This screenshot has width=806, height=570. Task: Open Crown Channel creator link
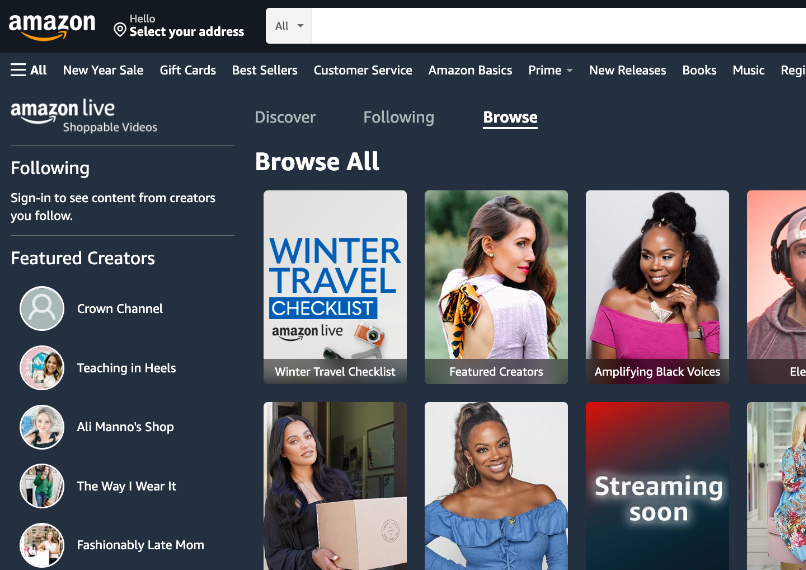click(x=120, y=308)
